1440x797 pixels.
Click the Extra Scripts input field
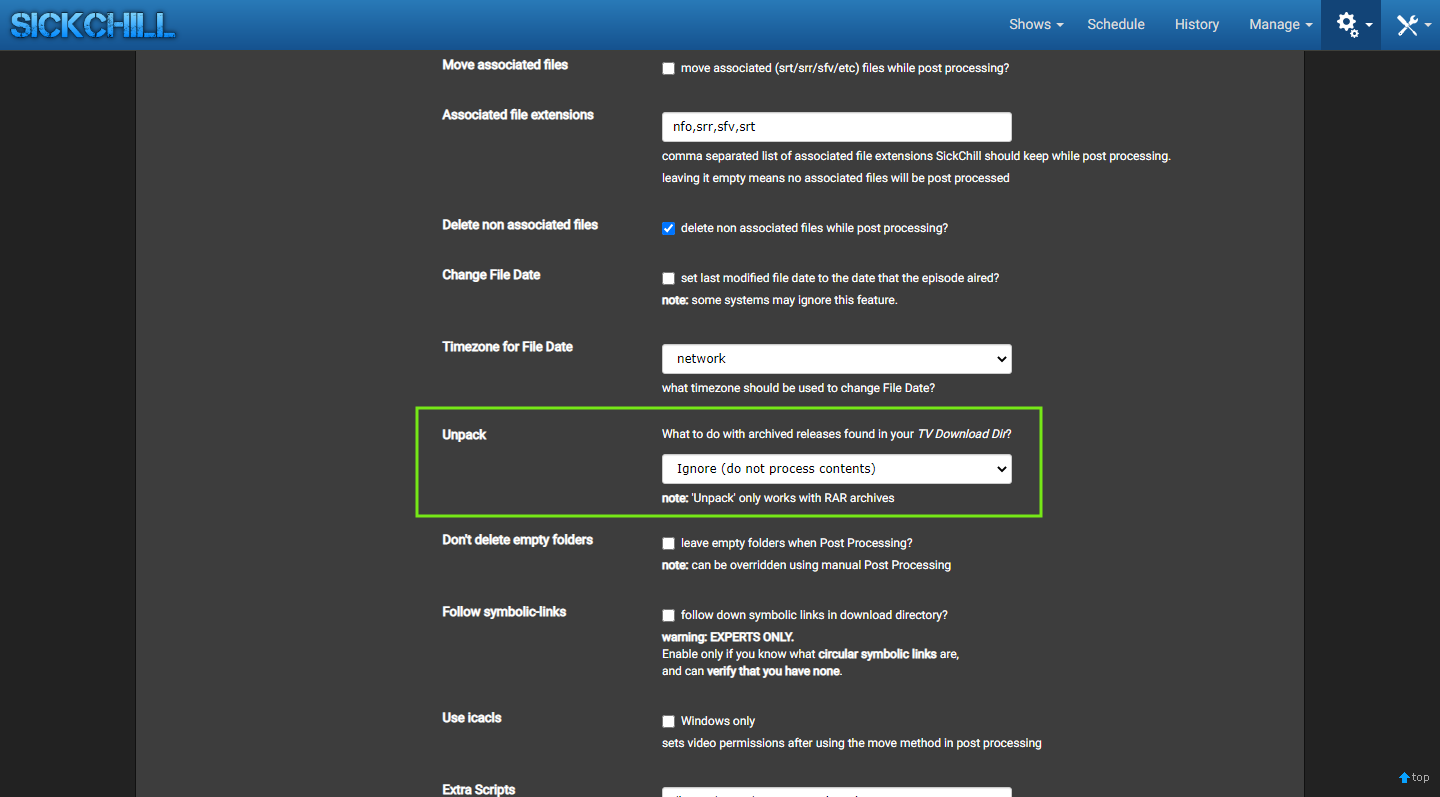click(836, 792)
